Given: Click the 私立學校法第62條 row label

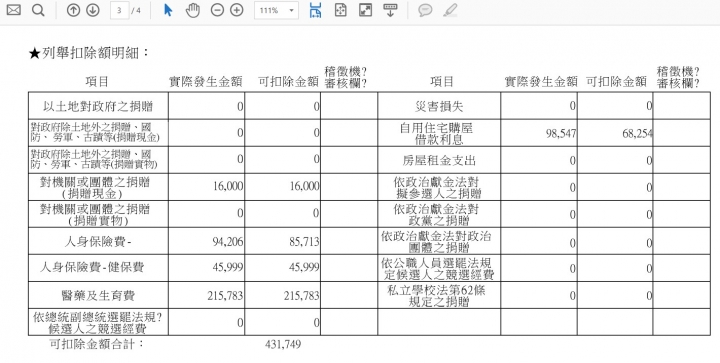Looking at the screenshot, I should (x=436, y=296).
